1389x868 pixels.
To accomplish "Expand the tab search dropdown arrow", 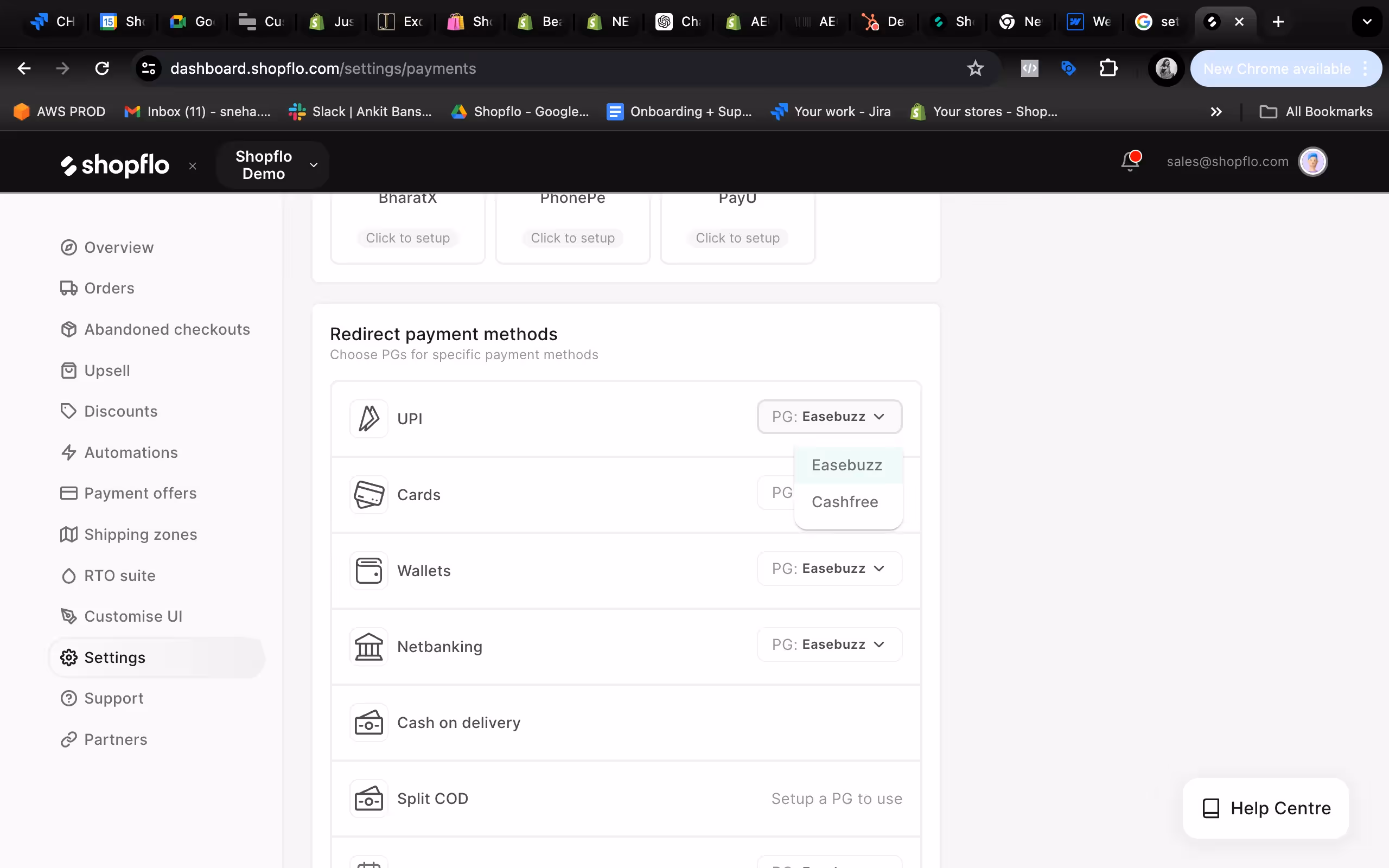I will [x=1367, y=22].
